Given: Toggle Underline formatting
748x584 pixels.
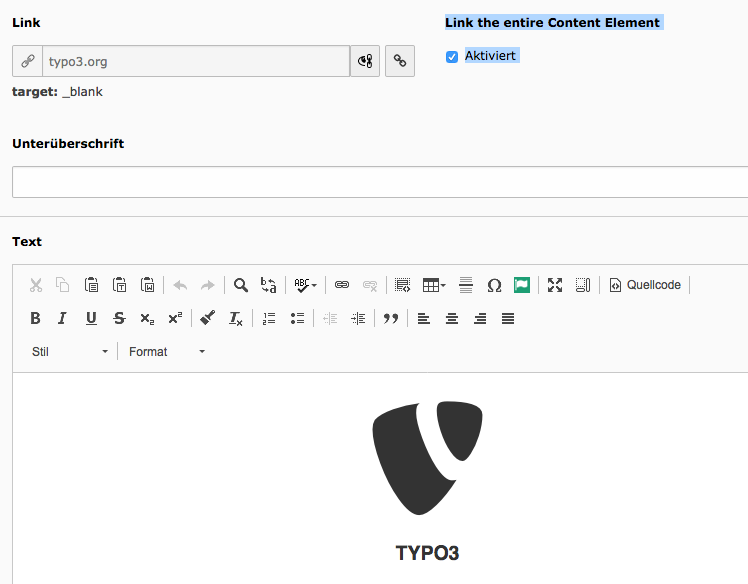Looking at the screenshot, I should [91, 318].
